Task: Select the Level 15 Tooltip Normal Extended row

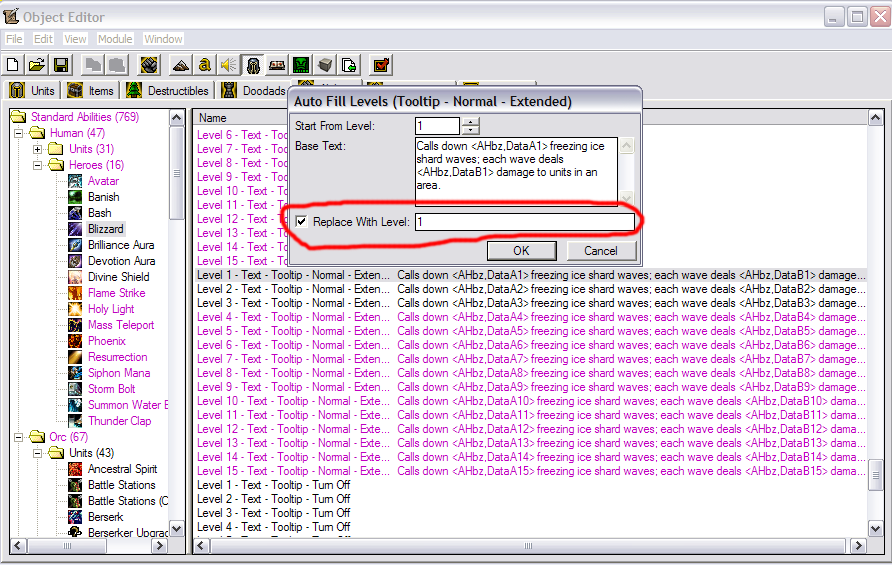Action: 531,471
